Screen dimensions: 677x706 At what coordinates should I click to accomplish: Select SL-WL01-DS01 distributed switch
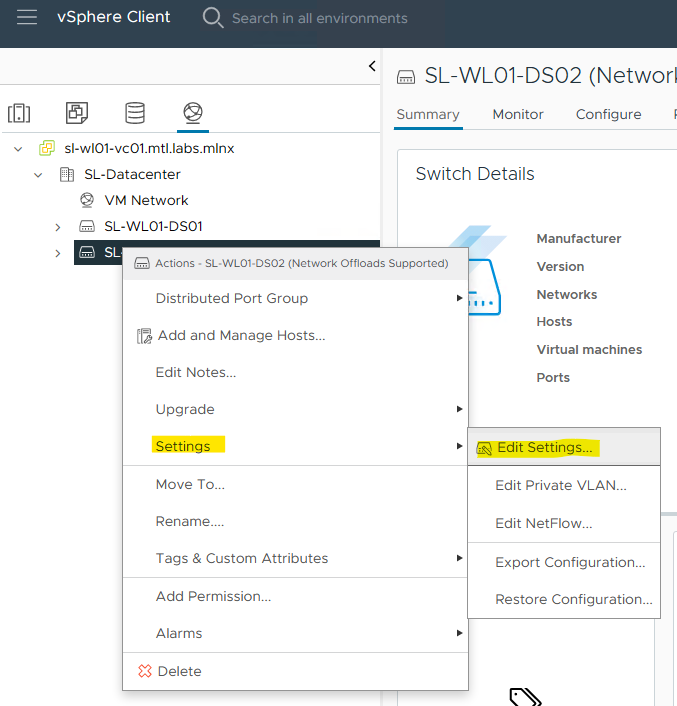[x=153, y=226]
